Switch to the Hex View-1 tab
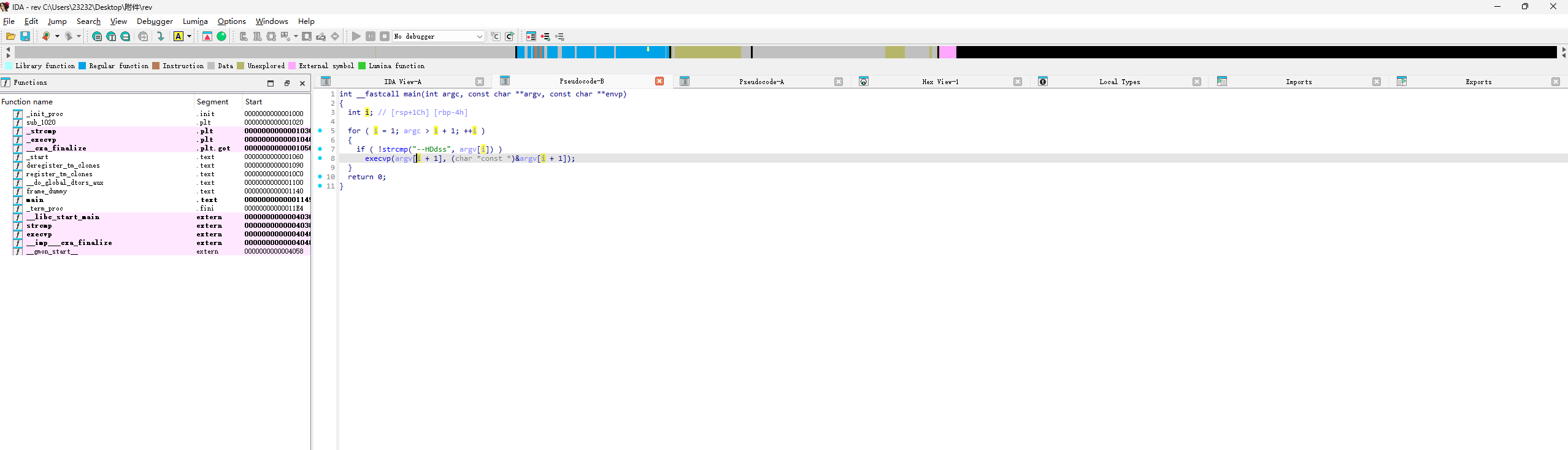 pos(940,82)
